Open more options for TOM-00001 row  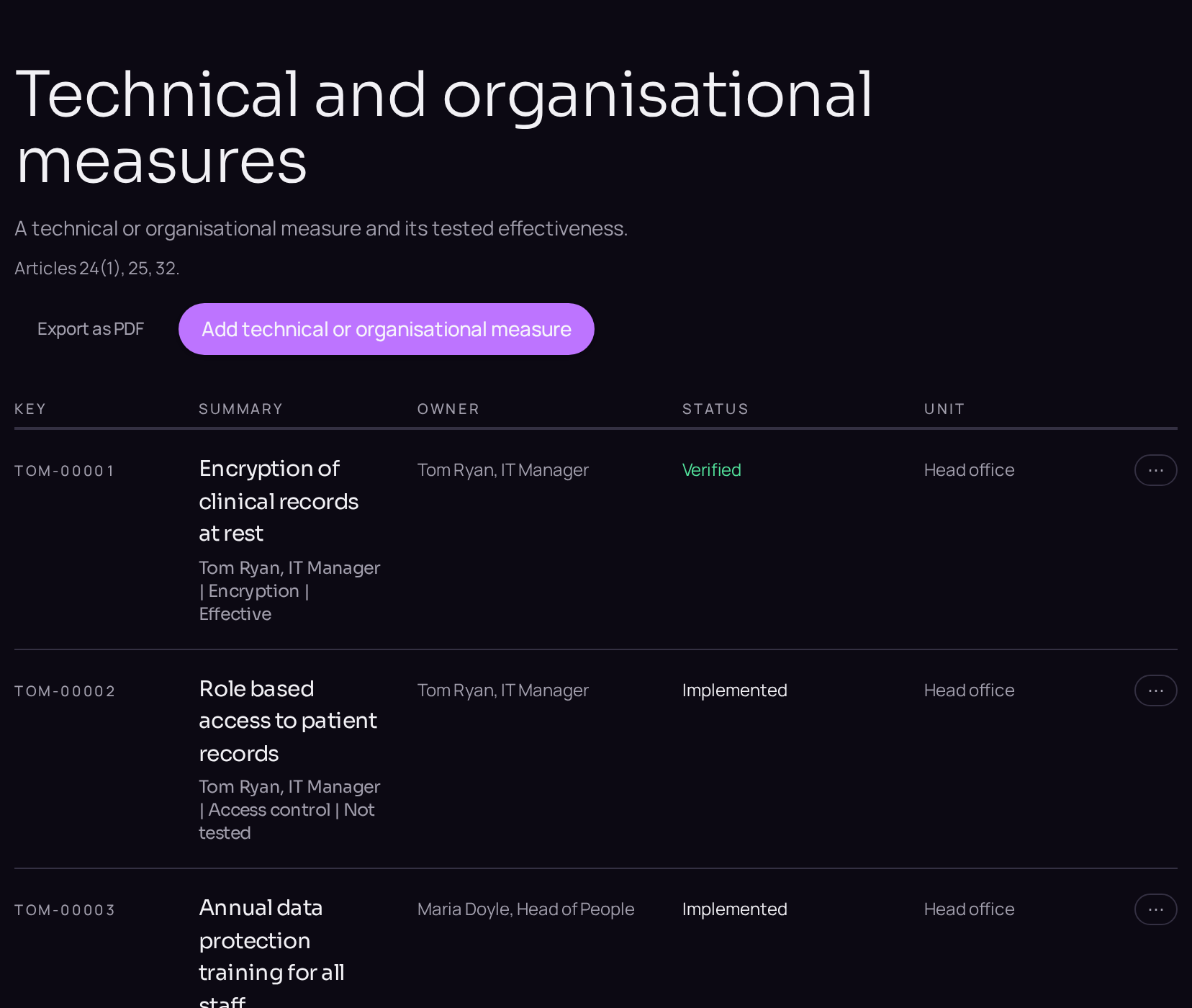(x=1155, y=470)
